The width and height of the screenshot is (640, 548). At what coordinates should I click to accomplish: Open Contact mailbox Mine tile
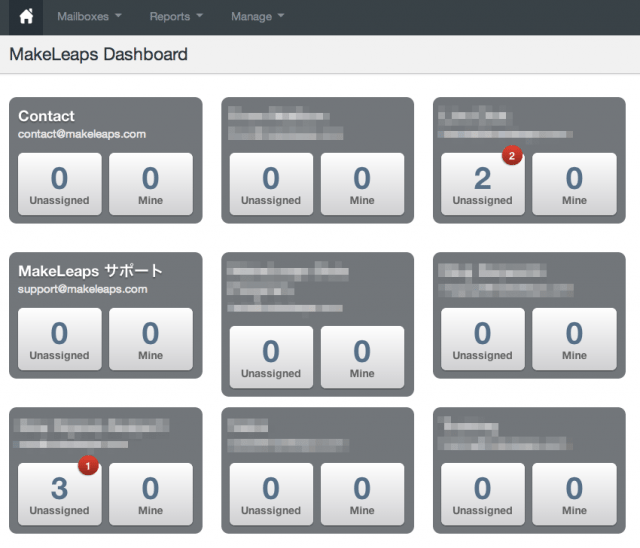click(x=151, y=184)
